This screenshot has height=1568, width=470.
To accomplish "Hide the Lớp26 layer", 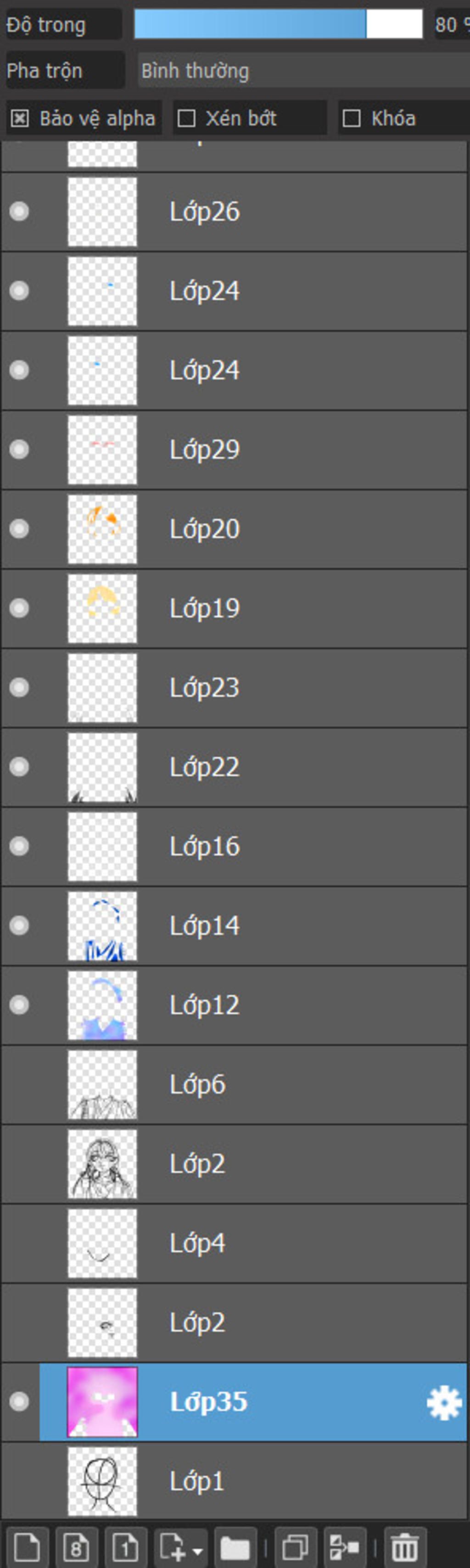I will click(19, 211).
